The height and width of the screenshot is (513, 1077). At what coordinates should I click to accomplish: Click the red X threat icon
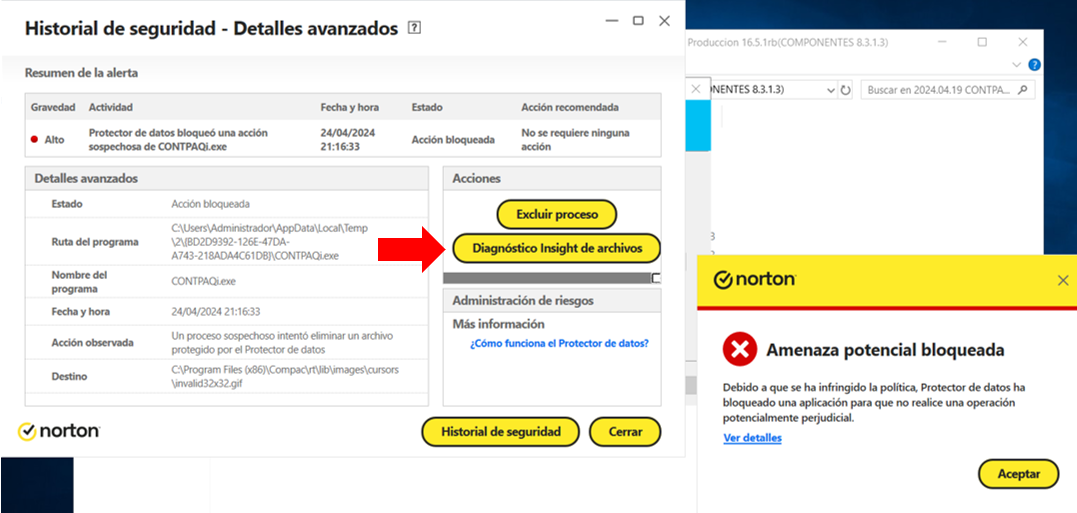click(x=739, y=350)
